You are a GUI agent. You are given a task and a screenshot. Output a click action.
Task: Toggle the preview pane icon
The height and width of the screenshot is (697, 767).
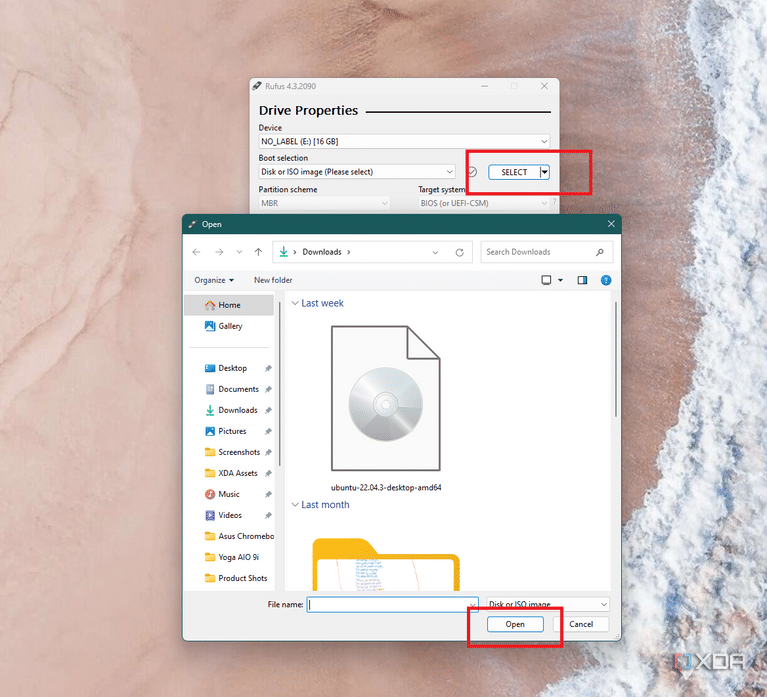582,280
